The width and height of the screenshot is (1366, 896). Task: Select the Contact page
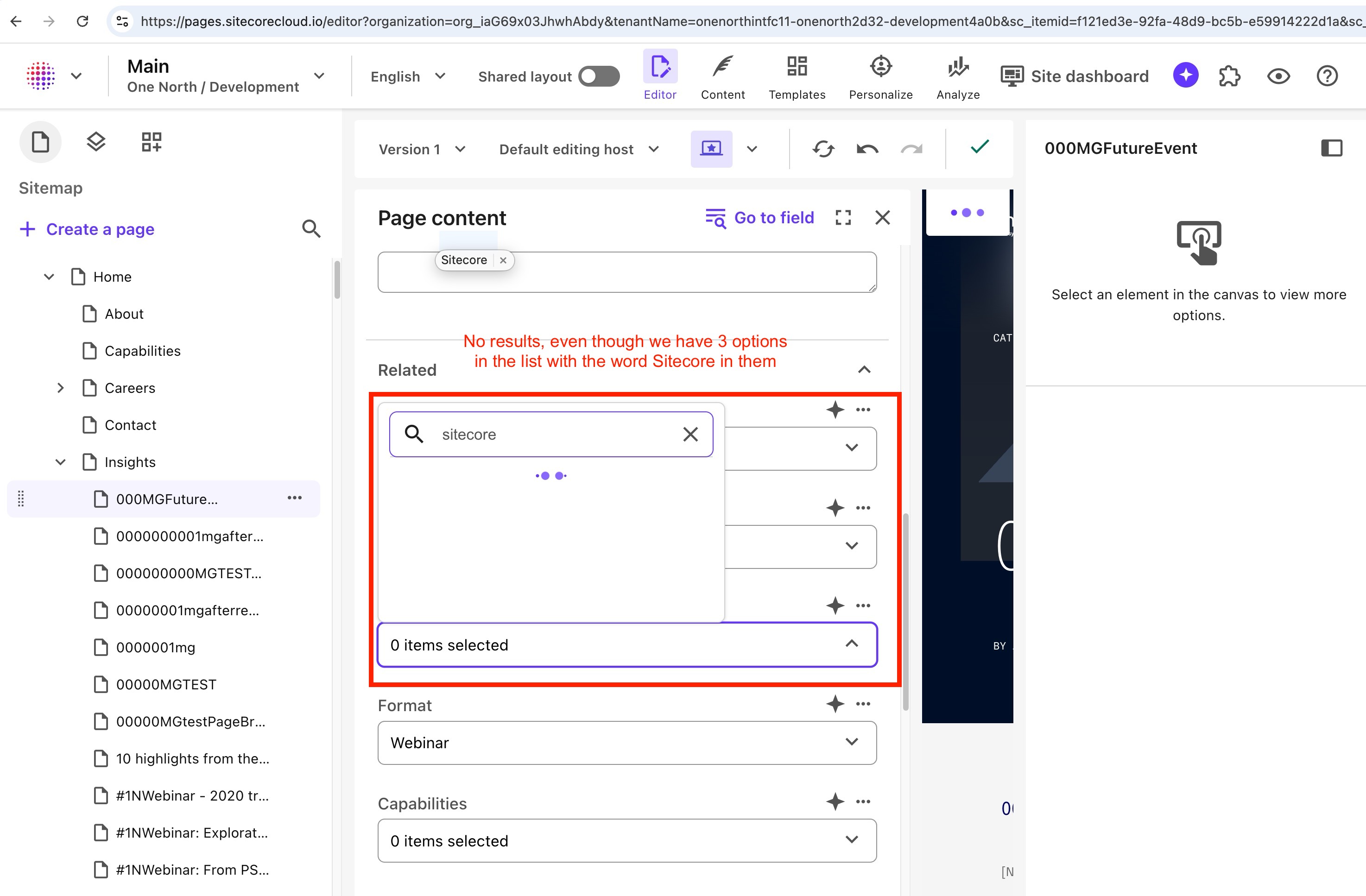[130, 425]
